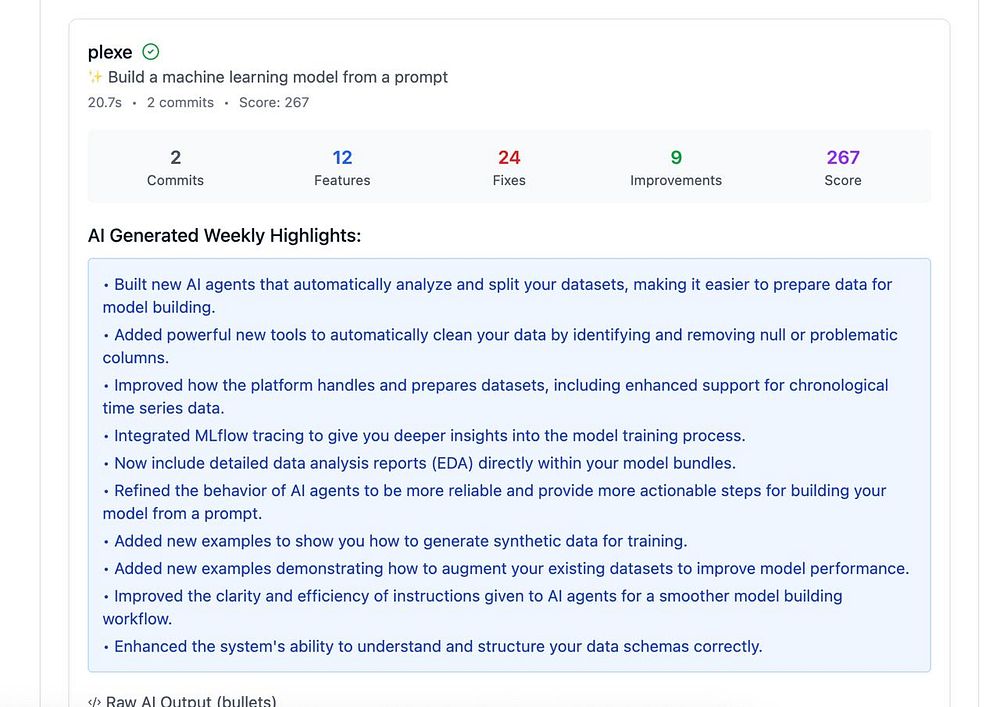Expand the Raw AI Output (bullets) section
1000x707 pixels.
point(190,701)
